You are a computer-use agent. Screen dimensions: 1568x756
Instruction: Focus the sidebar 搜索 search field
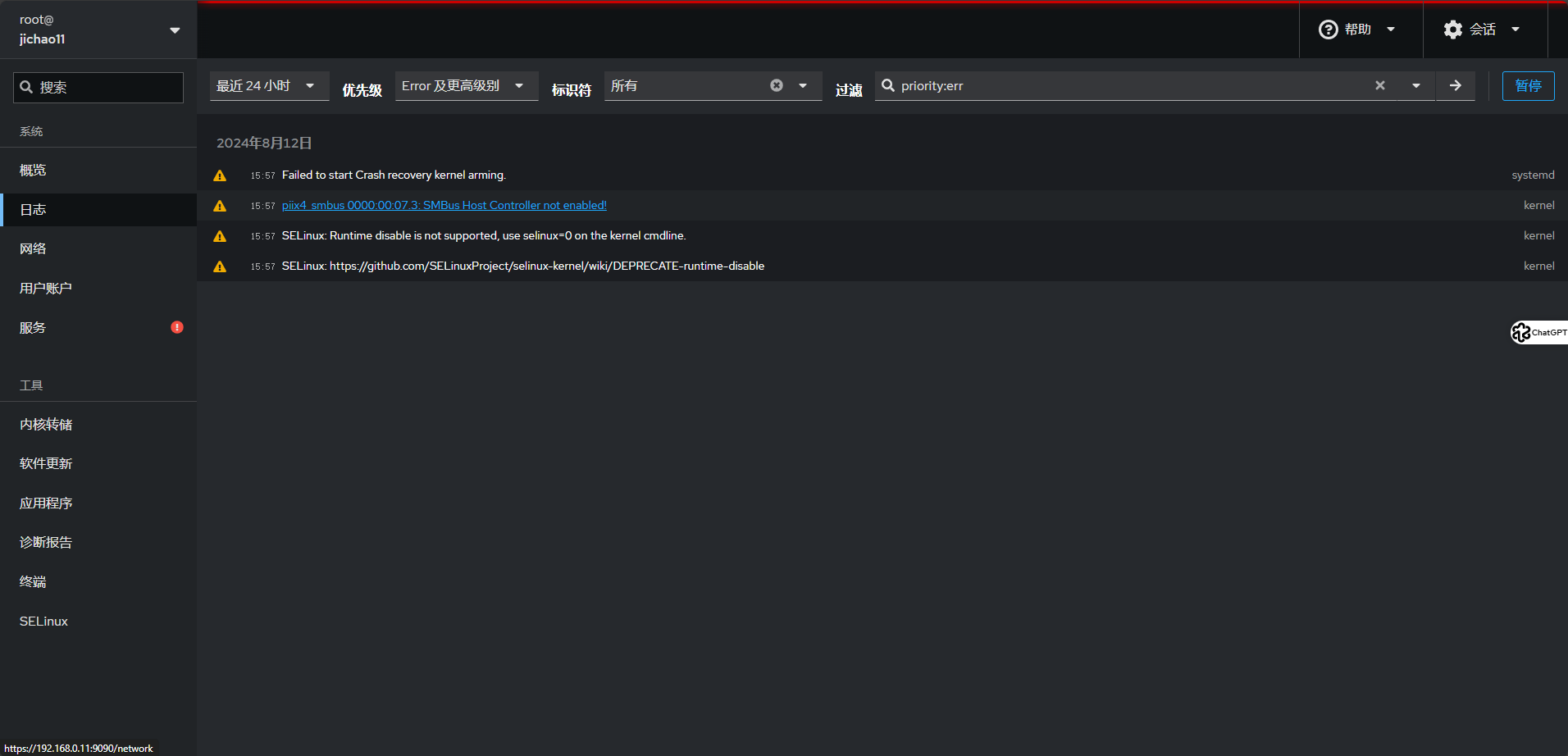coord(98,88)
